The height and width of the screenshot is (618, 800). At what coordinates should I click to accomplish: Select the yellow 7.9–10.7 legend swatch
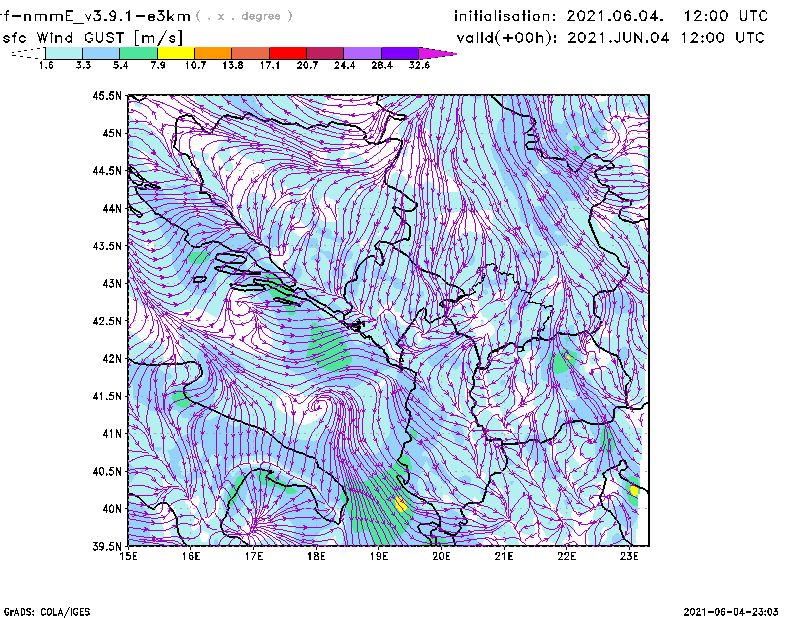point(176,53)
